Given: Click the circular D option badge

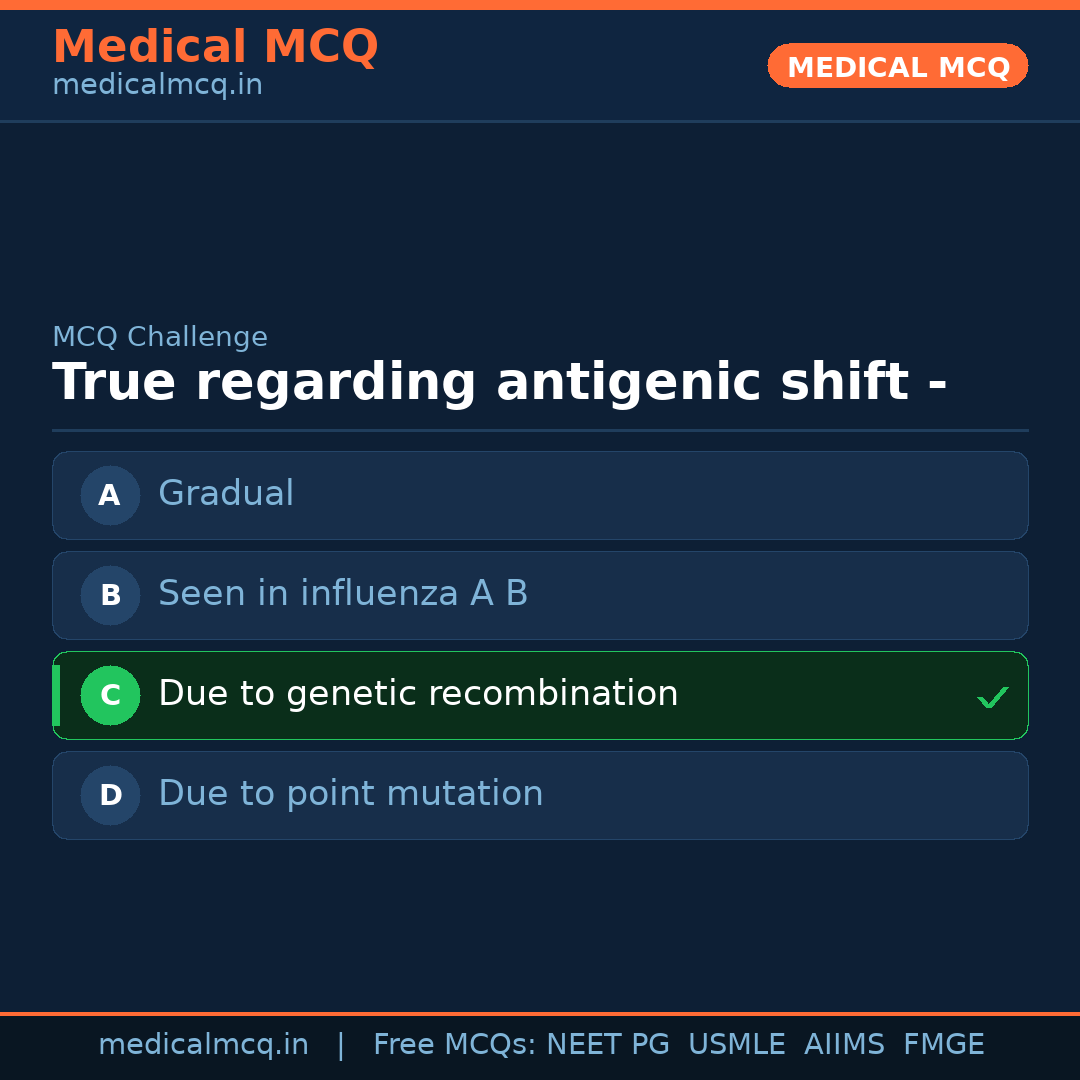Looking at the screenshot, I should pos(110,795).
